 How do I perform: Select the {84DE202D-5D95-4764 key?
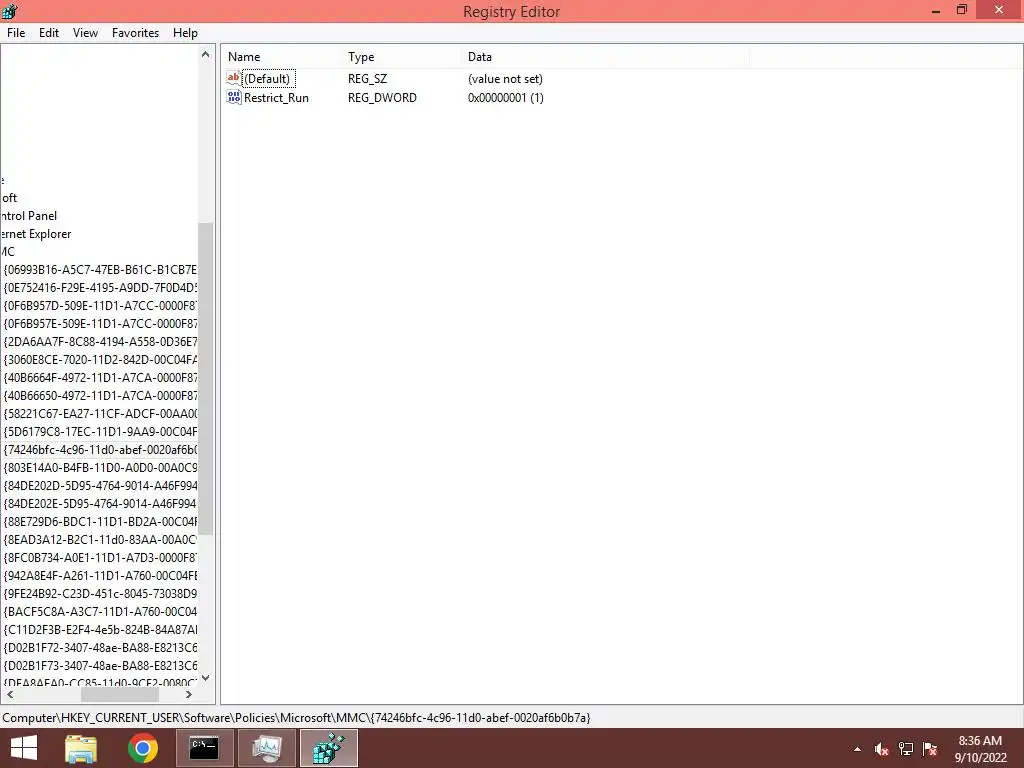coord(100,486)
